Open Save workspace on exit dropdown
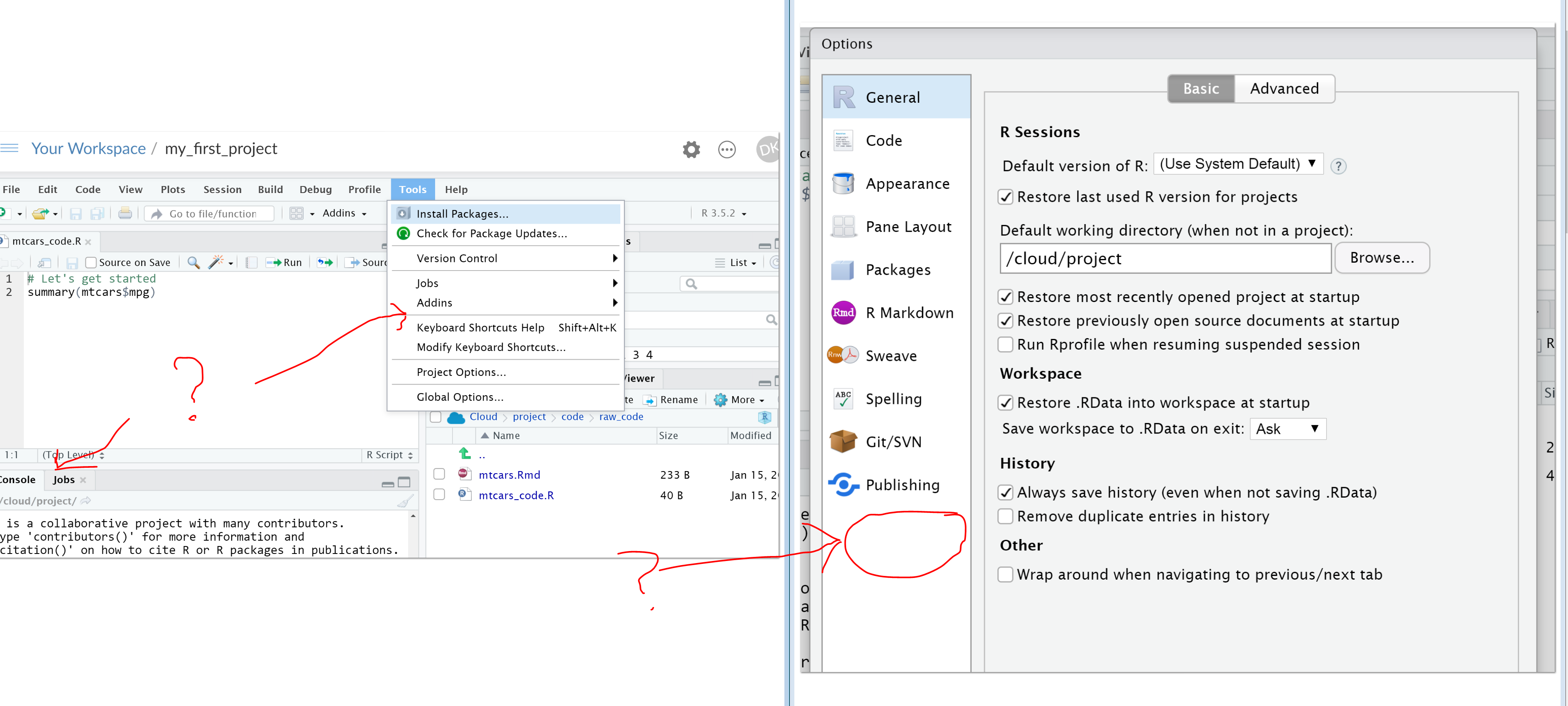The height and width of the screenshot is (706, 1568). [x=1287, y=428]
